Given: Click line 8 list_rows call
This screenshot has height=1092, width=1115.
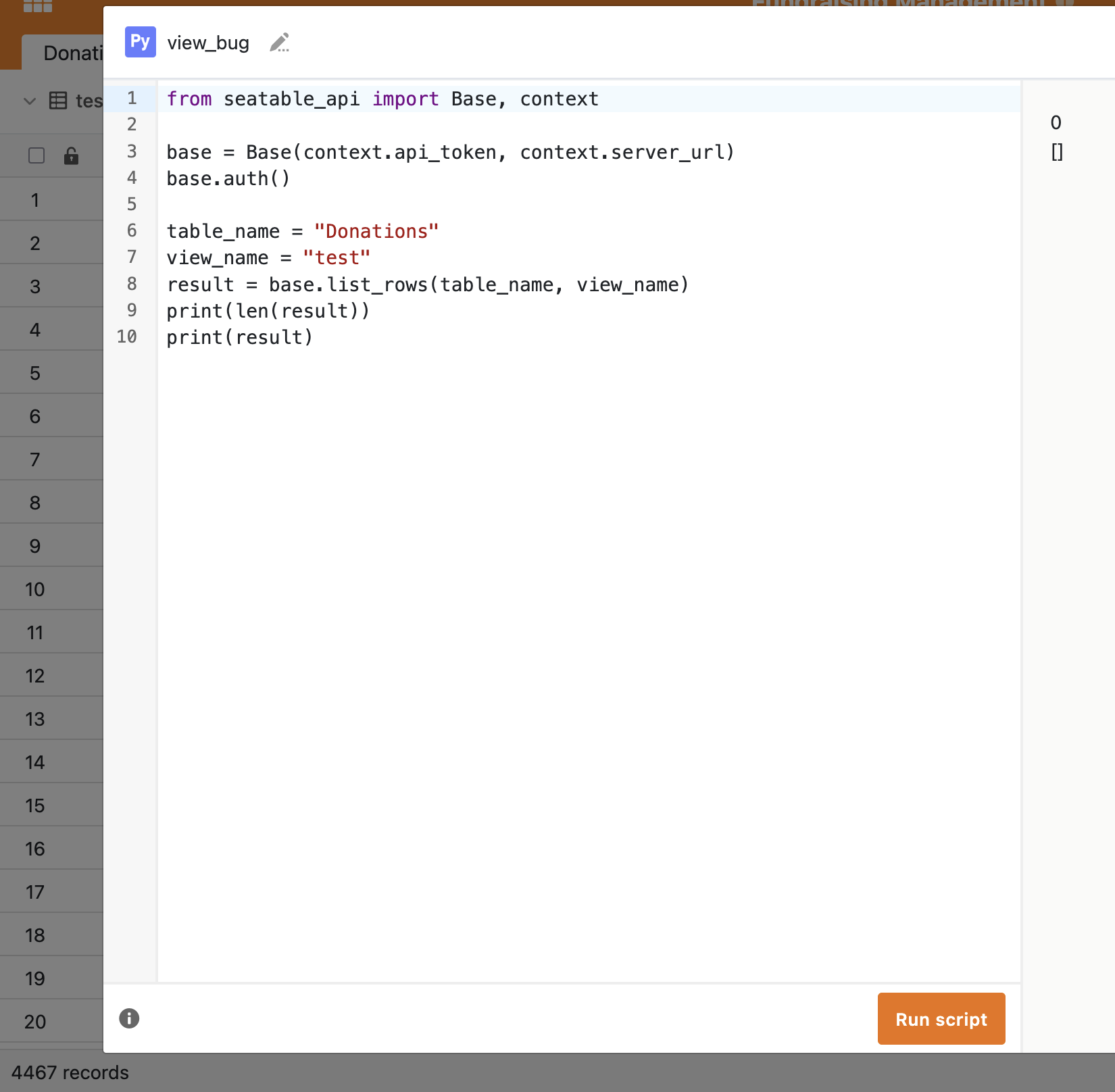Looking at the screenshot, I should pos(427,284).
